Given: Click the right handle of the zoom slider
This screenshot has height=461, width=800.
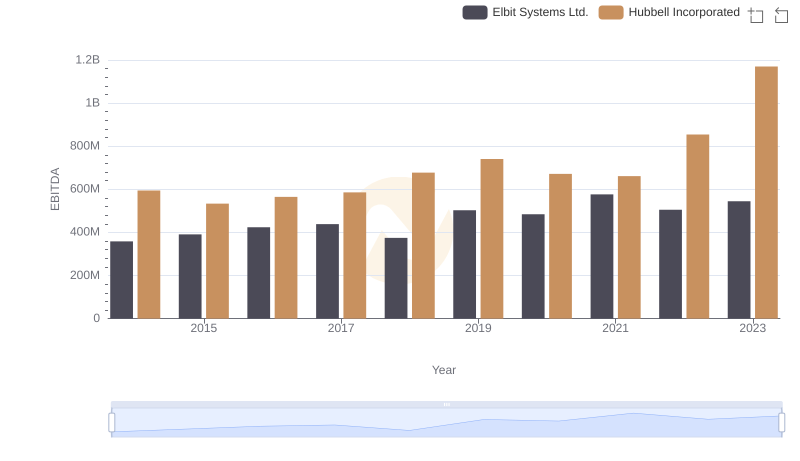Looking at the screenshot, I should tap(781, 422).
